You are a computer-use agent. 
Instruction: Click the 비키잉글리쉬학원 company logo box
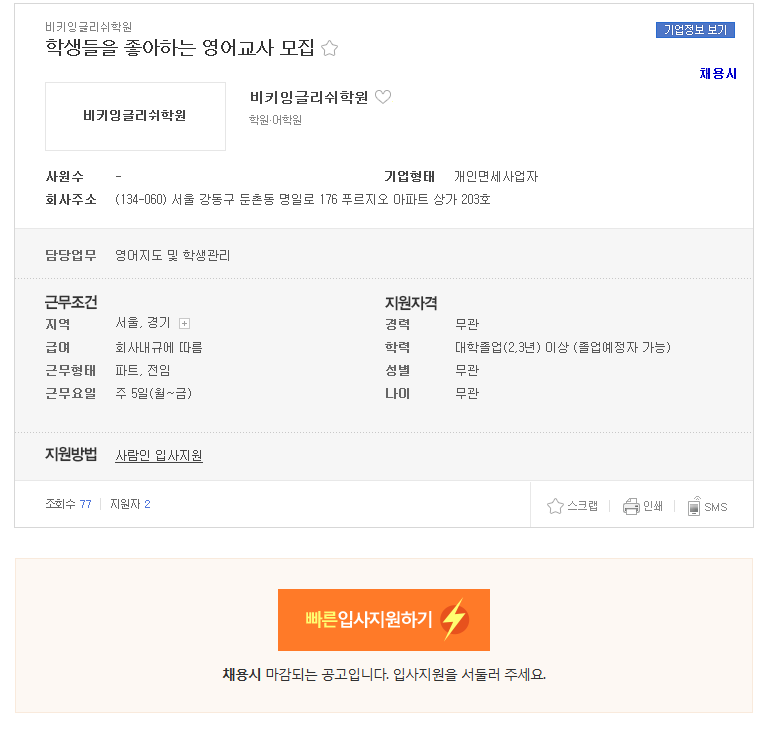[135, 116]
